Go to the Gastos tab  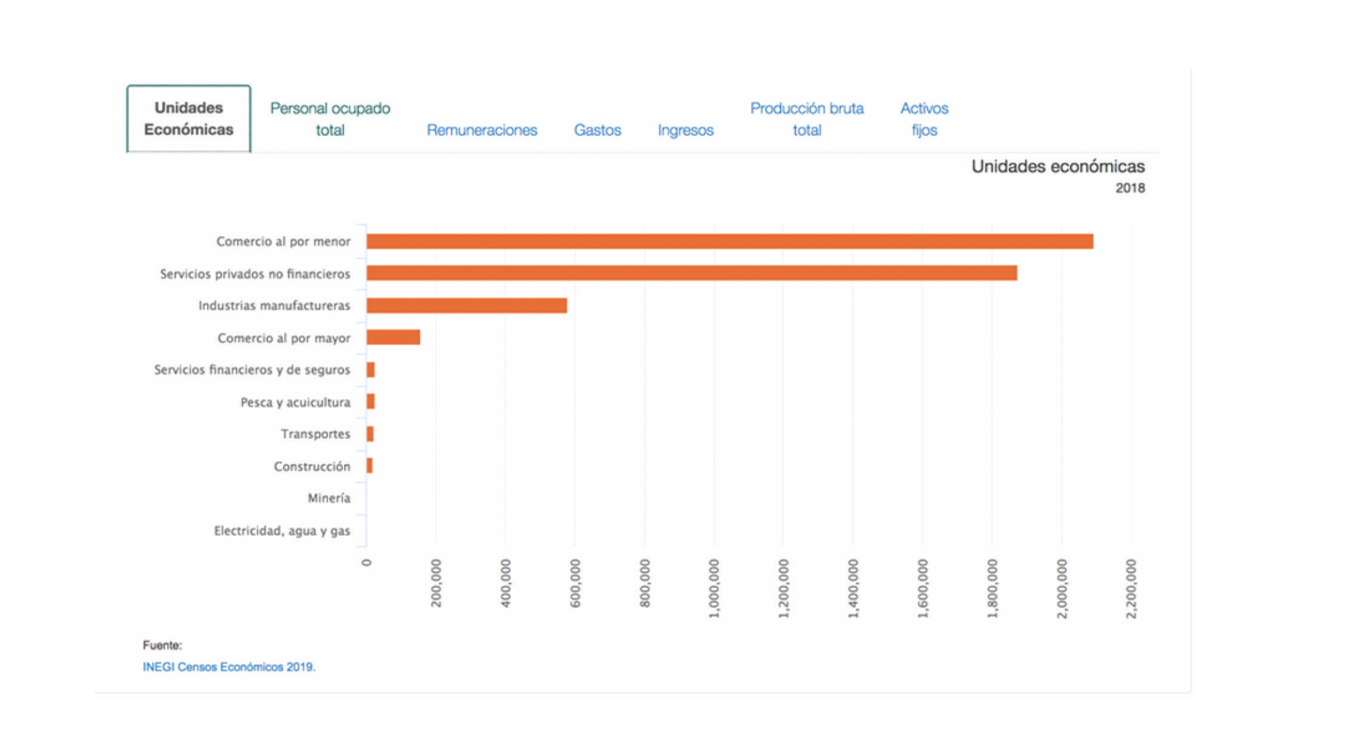click(597, 130)
